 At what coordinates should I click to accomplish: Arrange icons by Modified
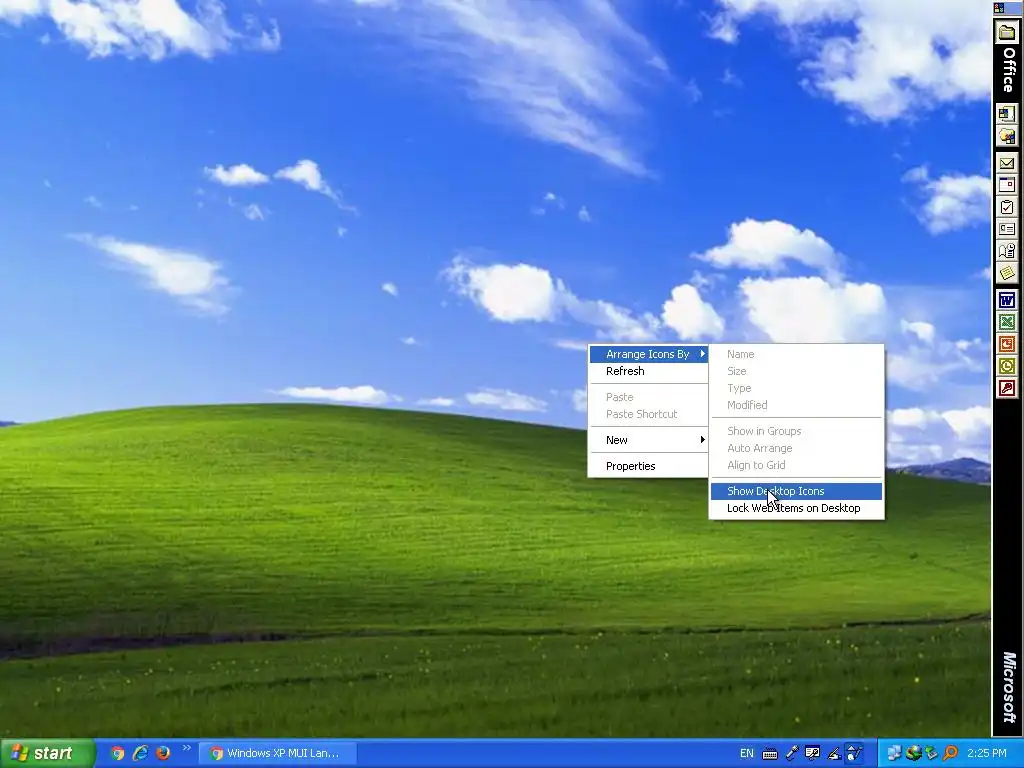point(796,405)
